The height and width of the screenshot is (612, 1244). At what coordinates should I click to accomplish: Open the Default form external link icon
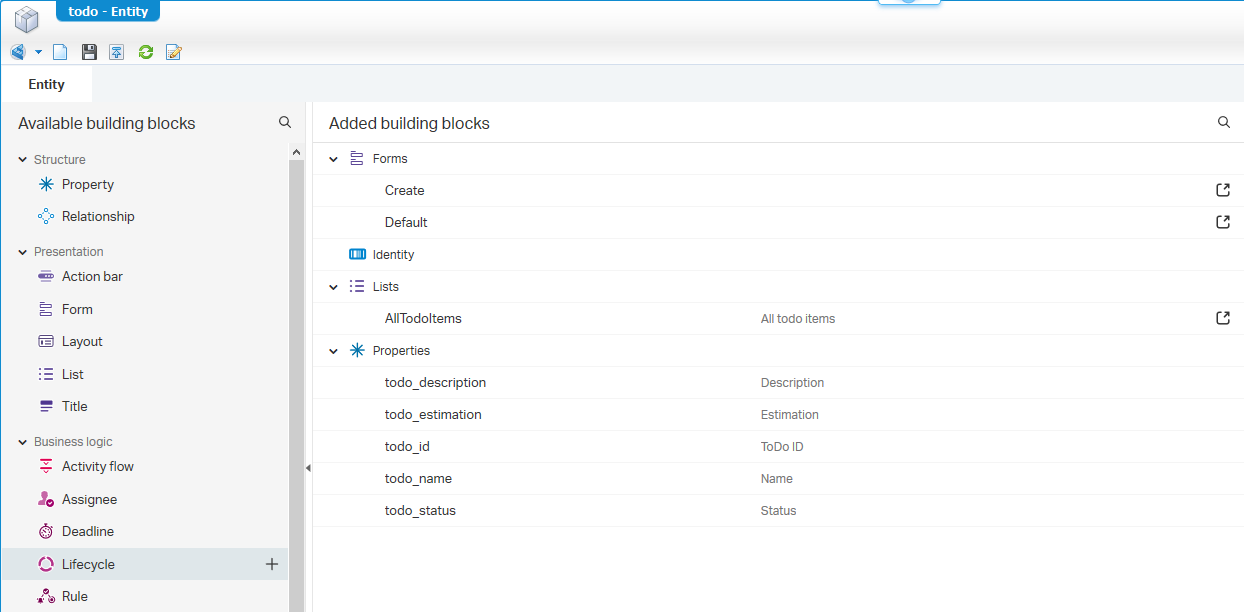[1223, 222]
